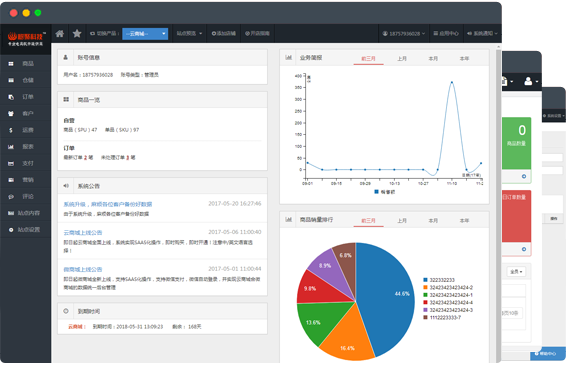Click the timestamp 2017-05-20 16:27:46

tap(234, 204)
